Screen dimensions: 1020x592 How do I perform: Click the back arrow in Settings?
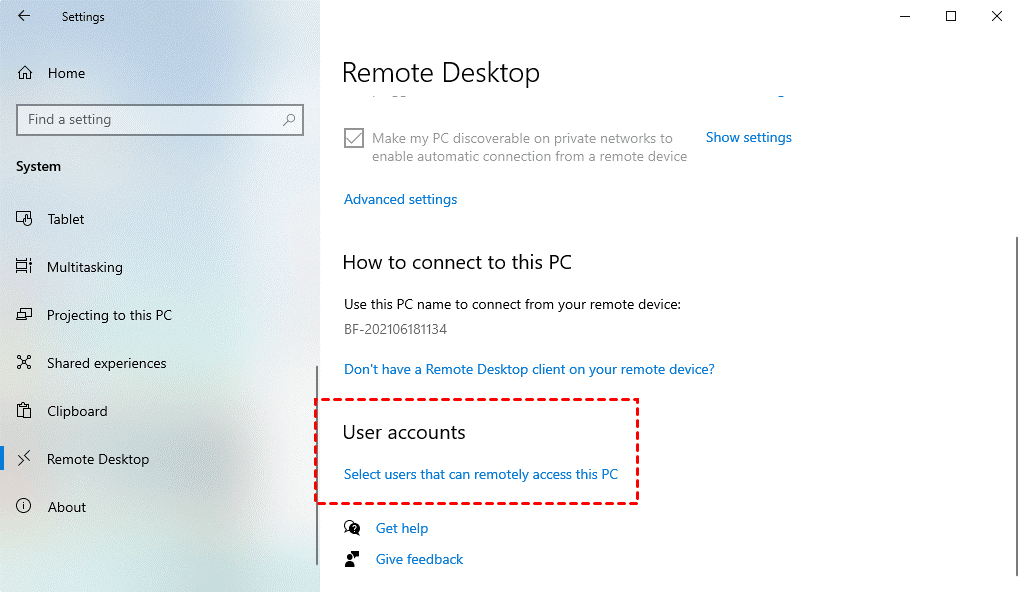[24, 16]
